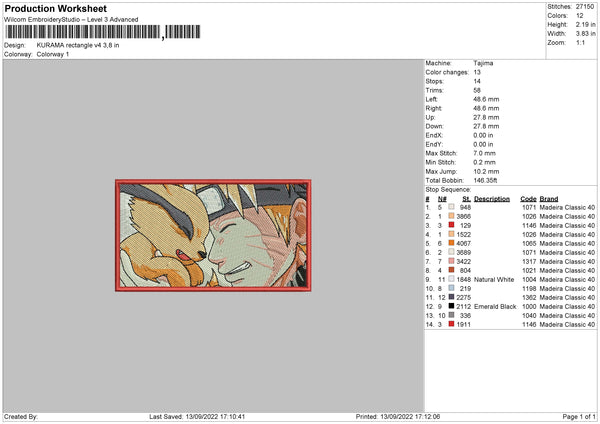The width and height of the screenshot is (600, 424).
Task: Click the N# column header
Action: pyautogui.click(x=442, y=199)
